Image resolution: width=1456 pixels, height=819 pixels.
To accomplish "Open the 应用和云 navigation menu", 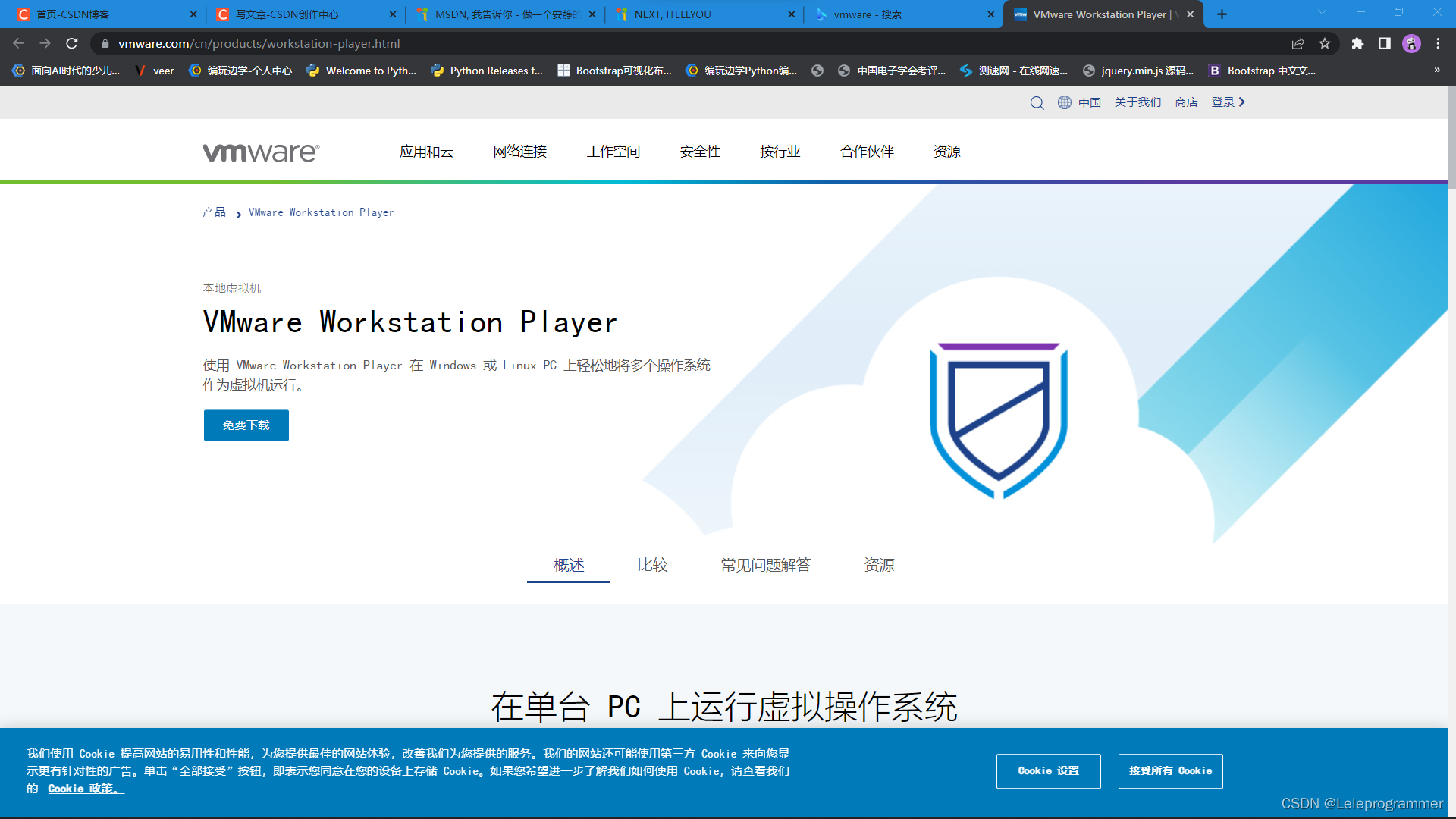I will pos(426,152).
